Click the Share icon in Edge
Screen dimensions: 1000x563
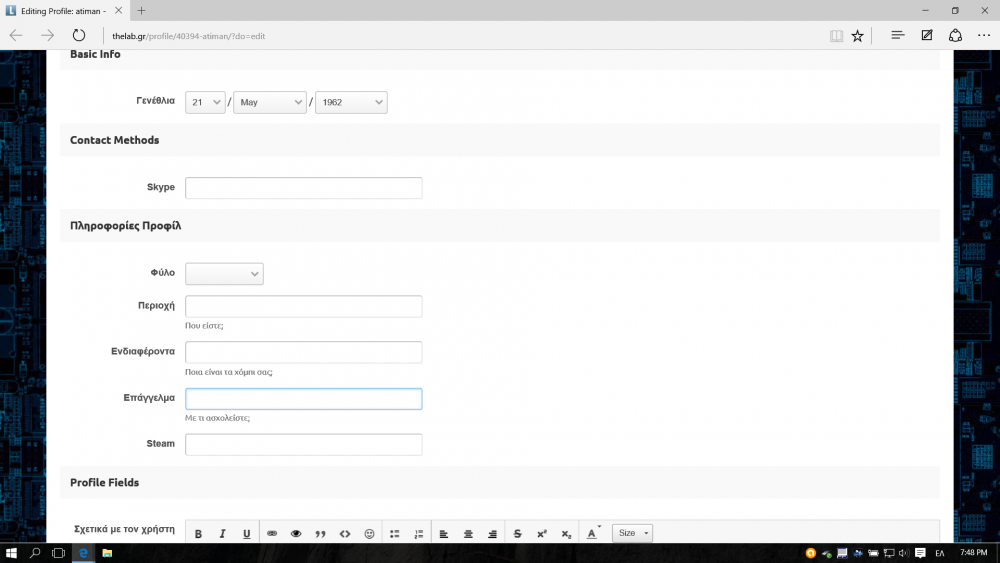click(955, 36)
